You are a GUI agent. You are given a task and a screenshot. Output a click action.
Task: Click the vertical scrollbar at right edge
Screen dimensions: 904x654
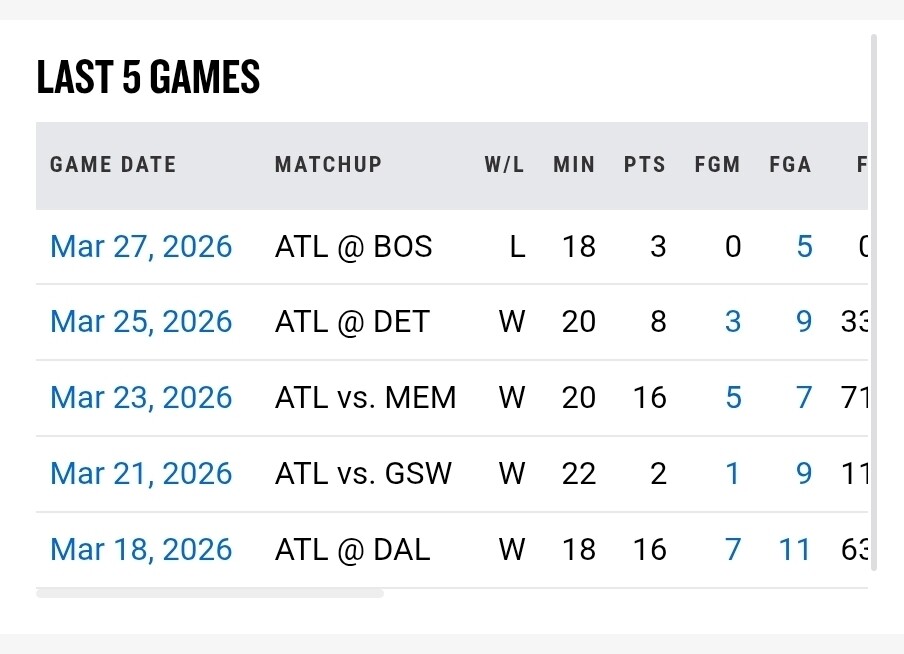click(874, 300)
